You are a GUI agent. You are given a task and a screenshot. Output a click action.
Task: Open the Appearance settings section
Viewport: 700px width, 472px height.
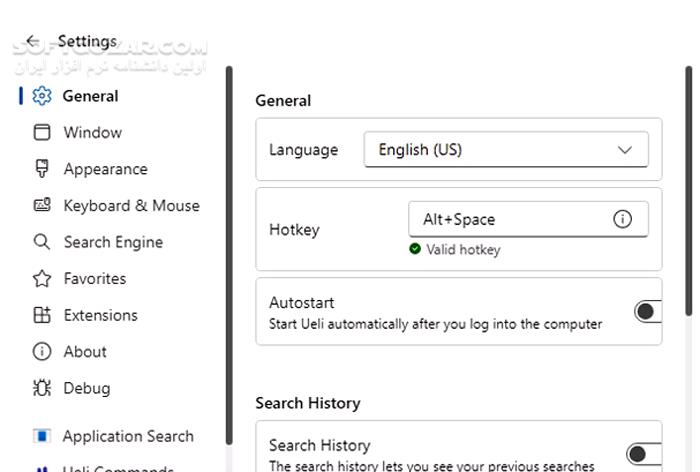(116, 169)
